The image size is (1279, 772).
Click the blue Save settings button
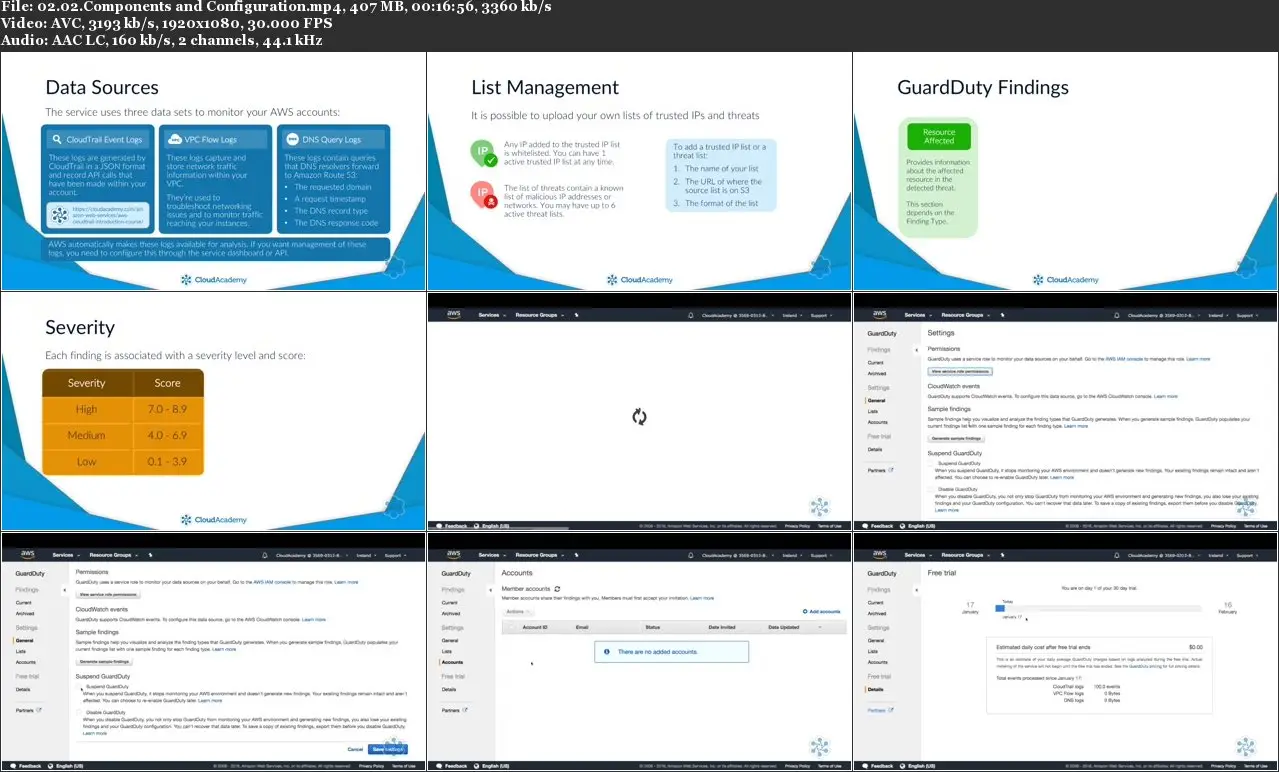point(388,749)
